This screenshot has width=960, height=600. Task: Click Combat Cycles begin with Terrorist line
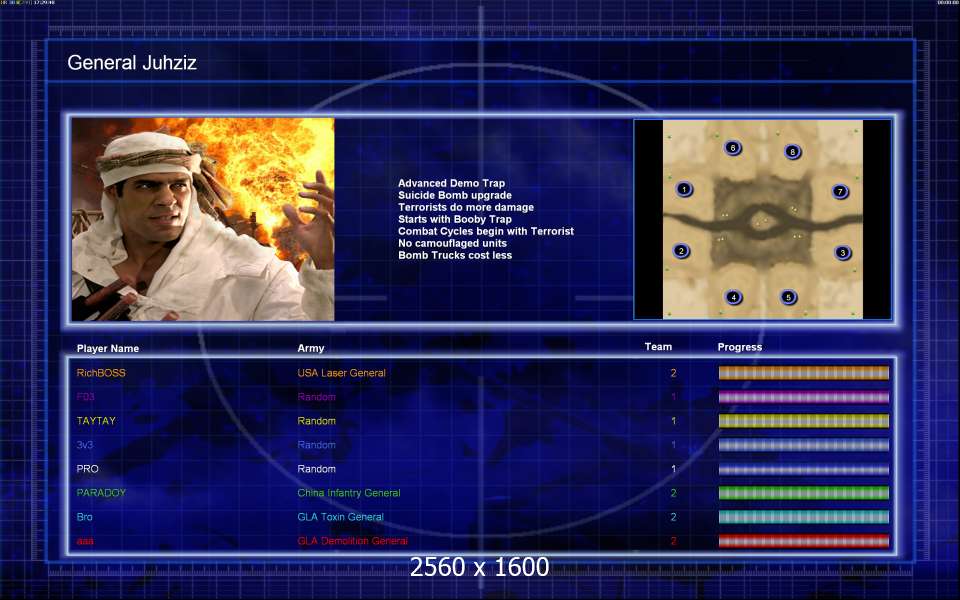click(486, 231)
